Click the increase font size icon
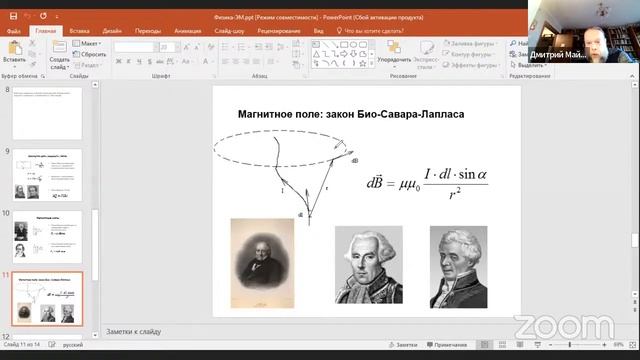Screen dimensions: 640x360 click(187, 48)
